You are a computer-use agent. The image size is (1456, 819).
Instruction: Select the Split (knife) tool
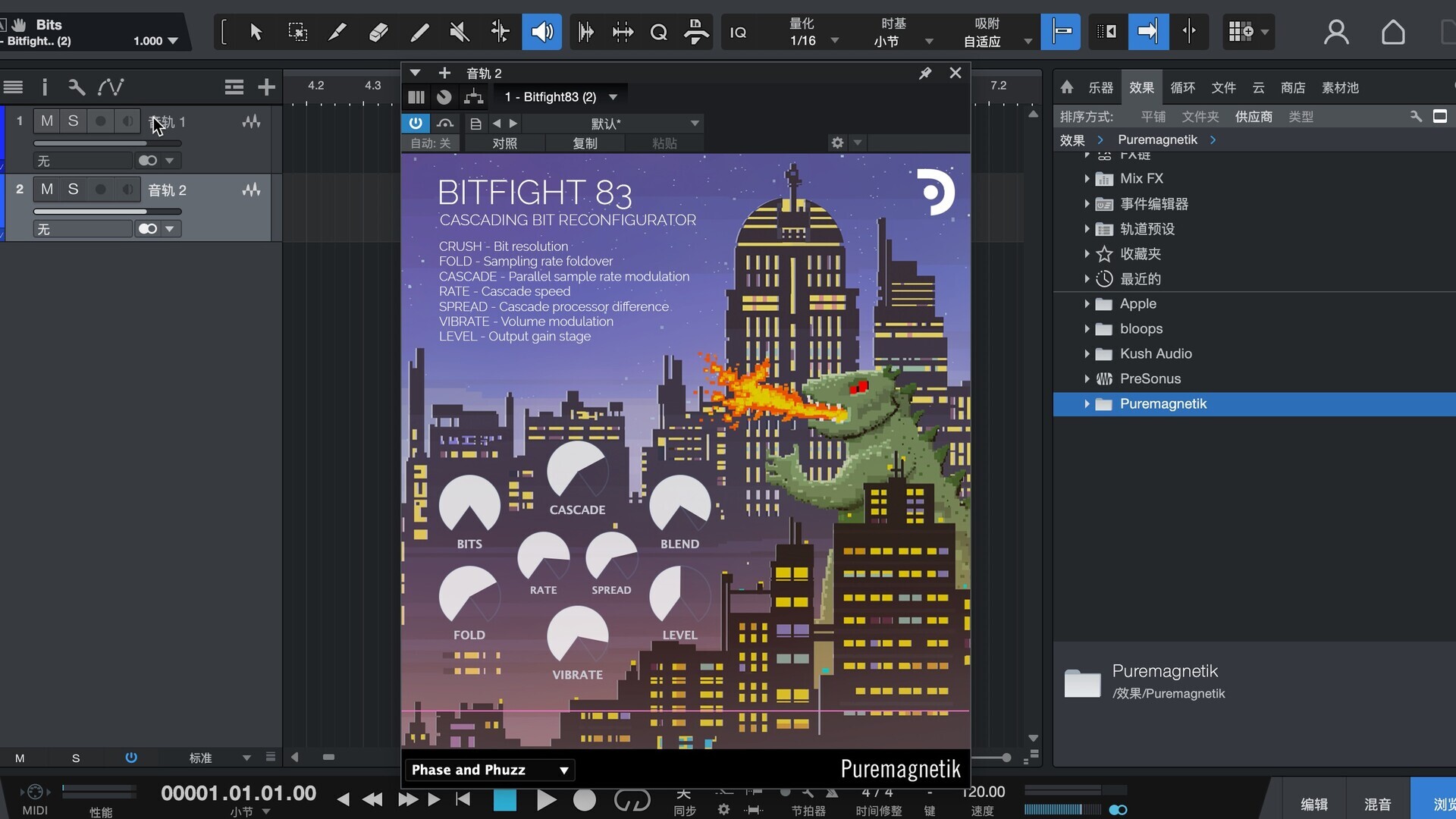tap(337, 32)
